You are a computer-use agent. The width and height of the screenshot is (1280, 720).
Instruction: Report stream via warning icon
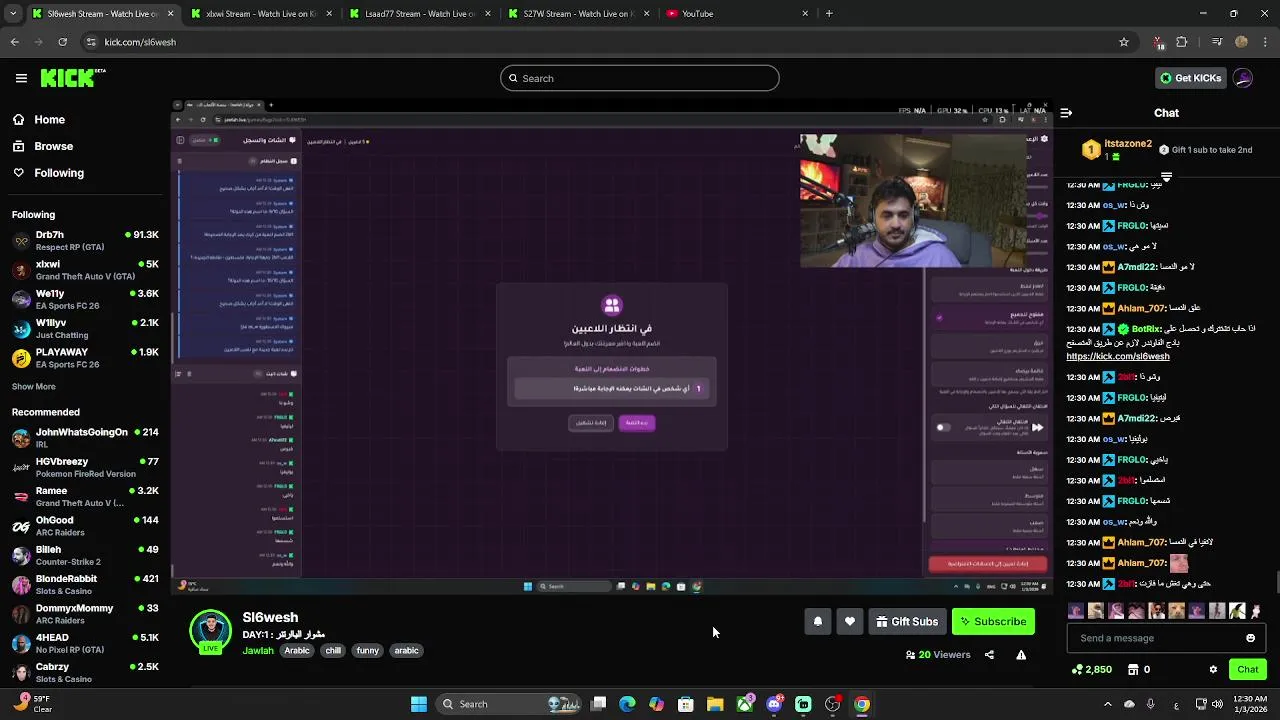click(1021, 655)
